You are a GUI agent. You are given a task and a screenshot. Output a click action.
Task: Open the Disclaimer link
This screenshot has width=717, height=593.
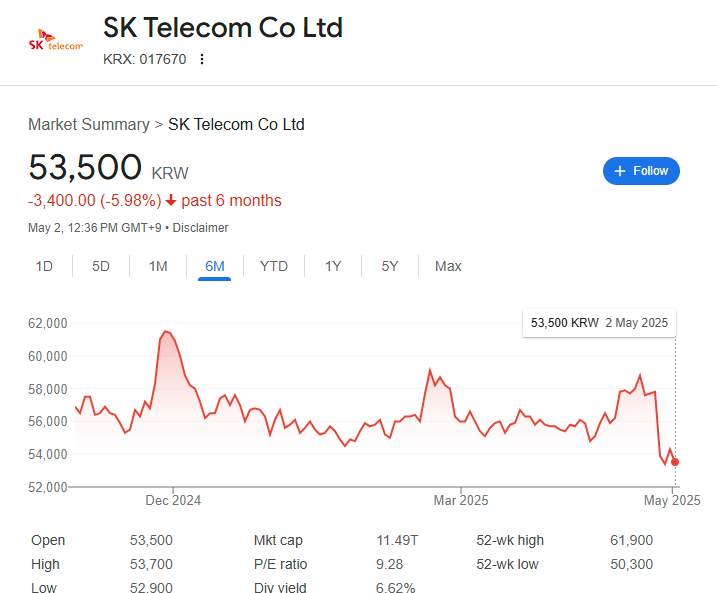tap(200, 228)
